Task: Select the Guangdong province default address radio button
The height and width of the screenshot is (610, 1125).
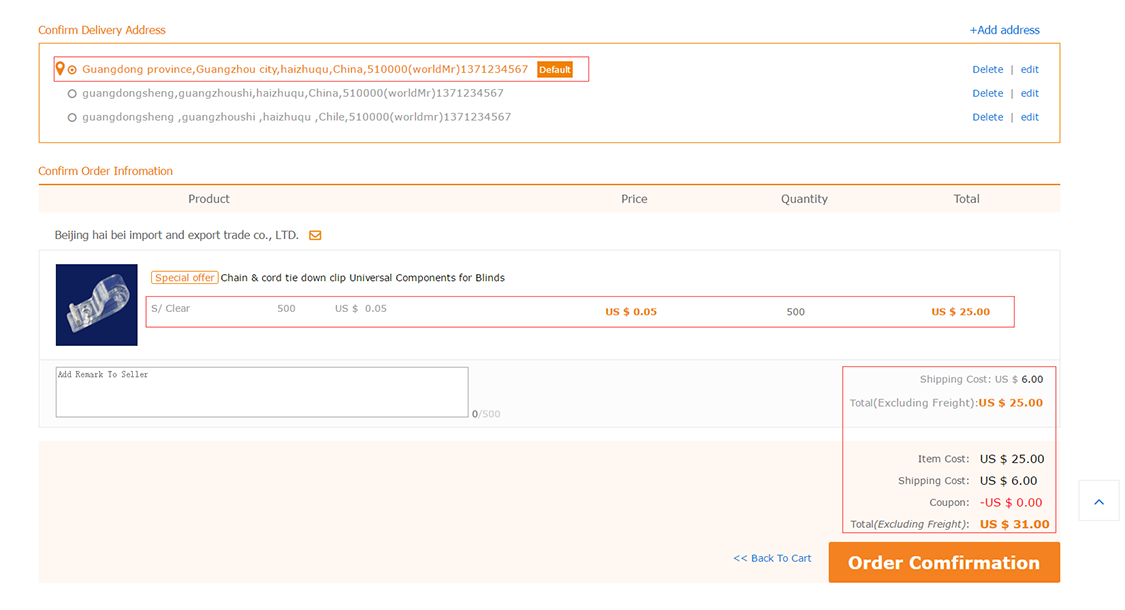Action: pyautogui.click(x=72, y=70)
